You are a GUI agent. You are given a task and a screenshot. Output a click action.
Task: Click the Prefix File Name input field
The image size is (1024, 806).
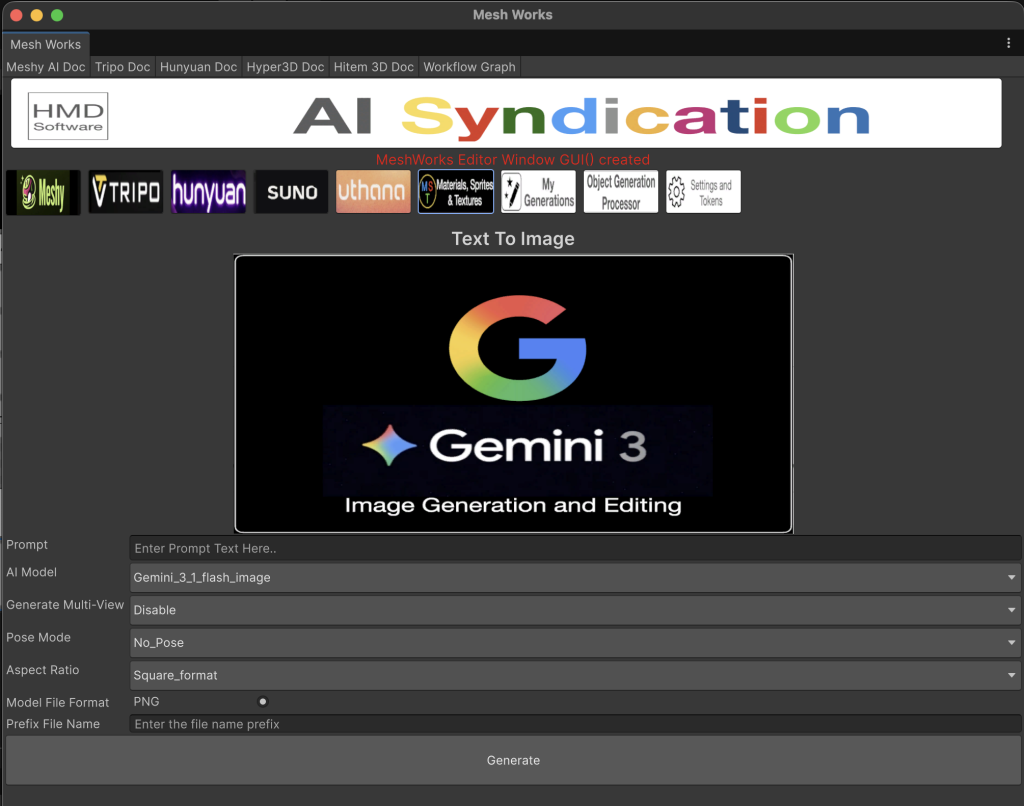[575, 724]
